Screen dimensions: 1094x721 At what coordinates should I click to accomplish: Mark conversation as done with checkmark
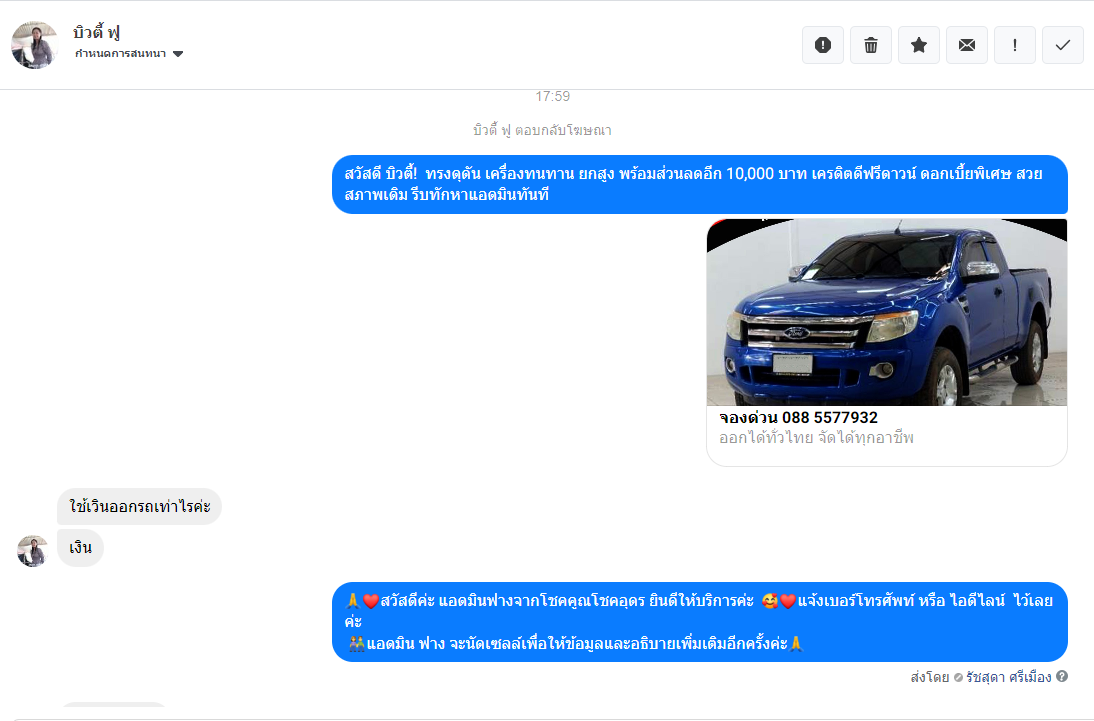[1063, 45]
